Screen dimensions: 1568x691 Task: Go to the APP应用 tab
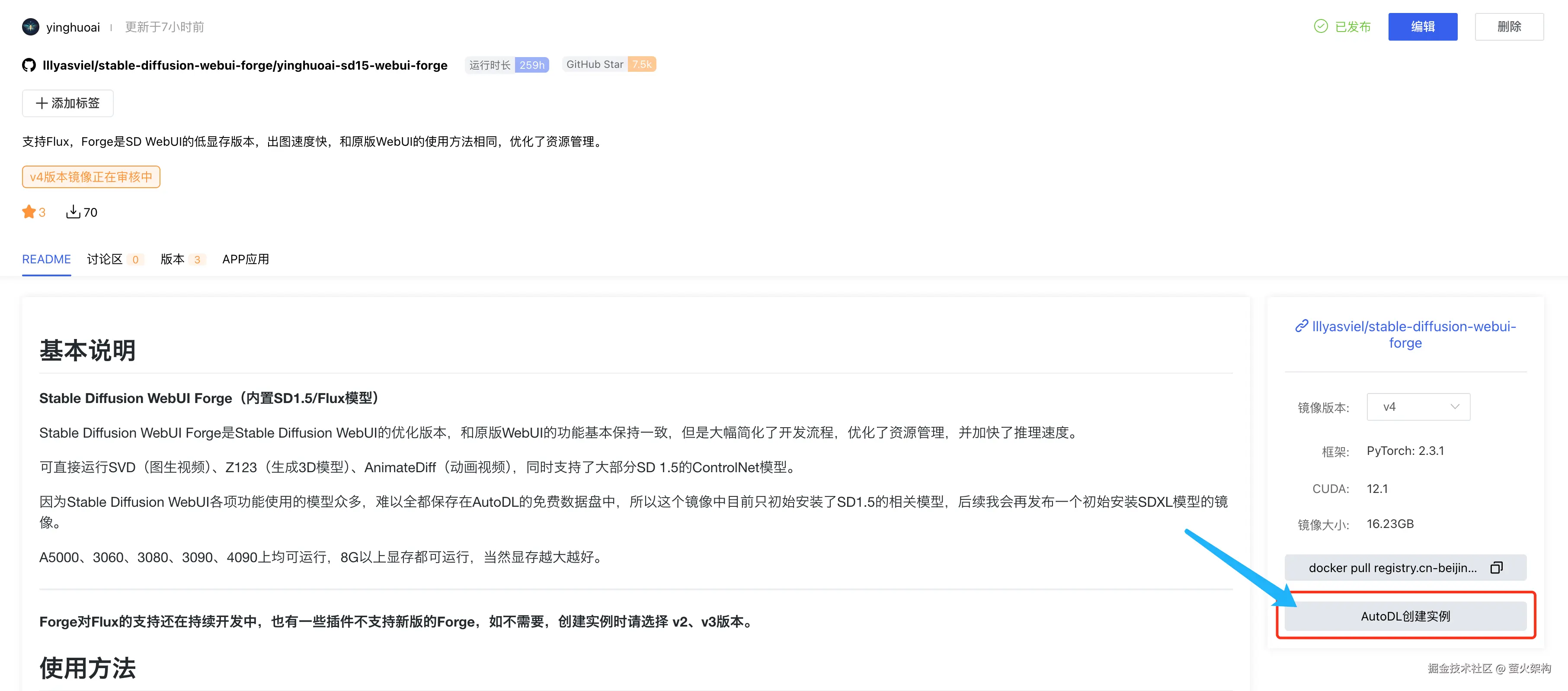(245, 259)
